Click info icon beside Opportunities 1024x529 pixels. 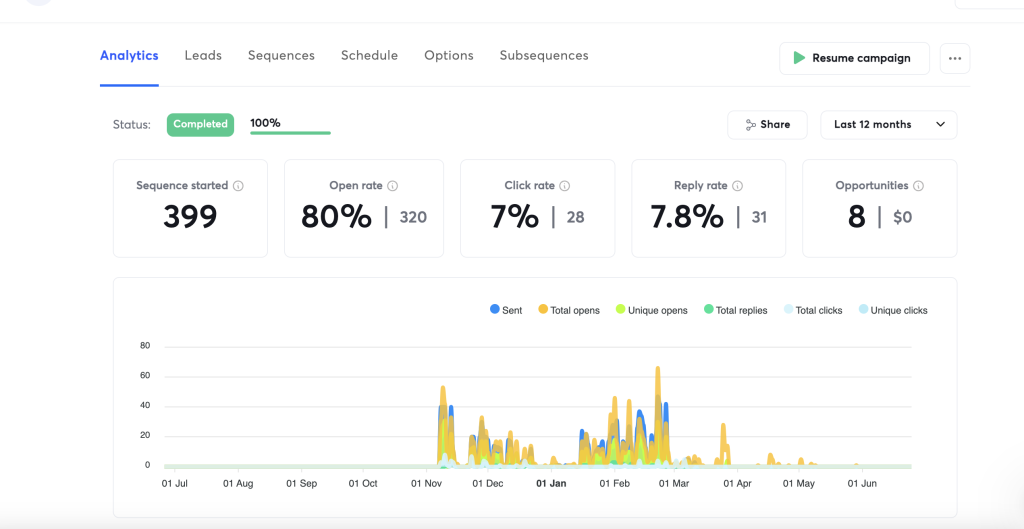[x=918, y=186]
